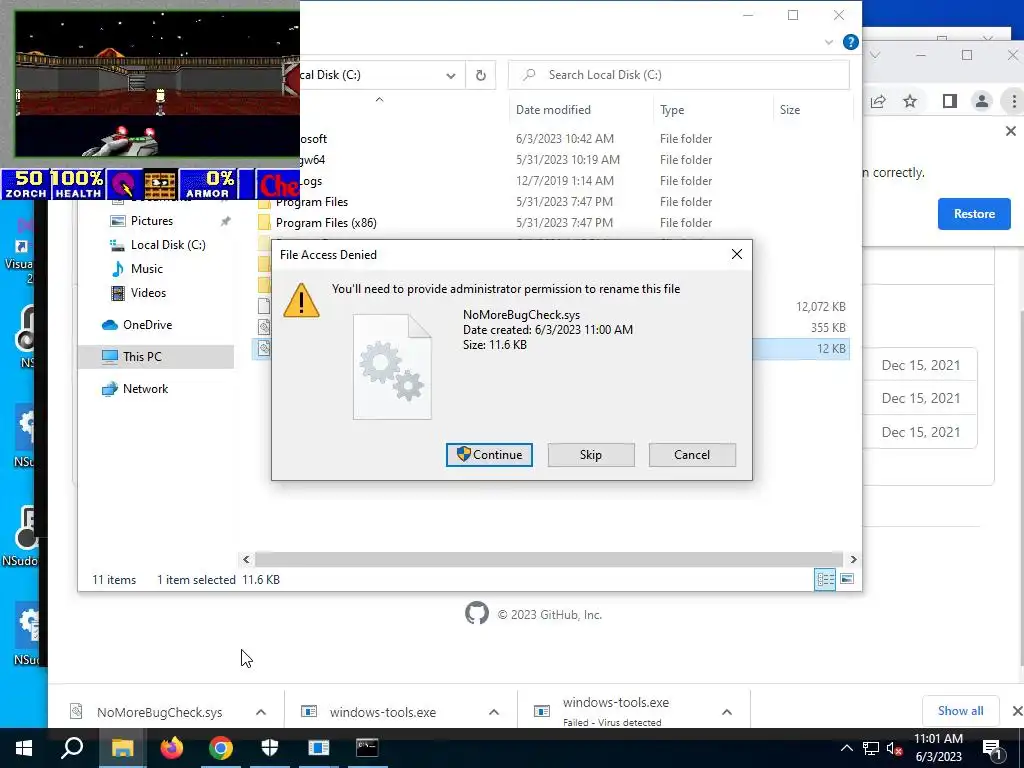Switch to large icons view layout
Screen dimensions: 1024x768
tap(846, 579)
